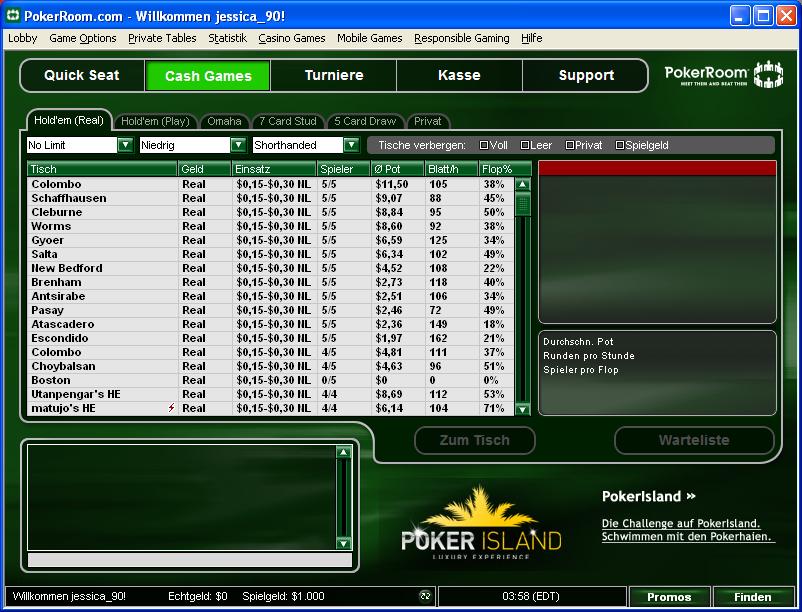Viewport: 802px width, 612px height.
Task: Click the Poker Island palm logo banner
Action: [x=481, y=523]
